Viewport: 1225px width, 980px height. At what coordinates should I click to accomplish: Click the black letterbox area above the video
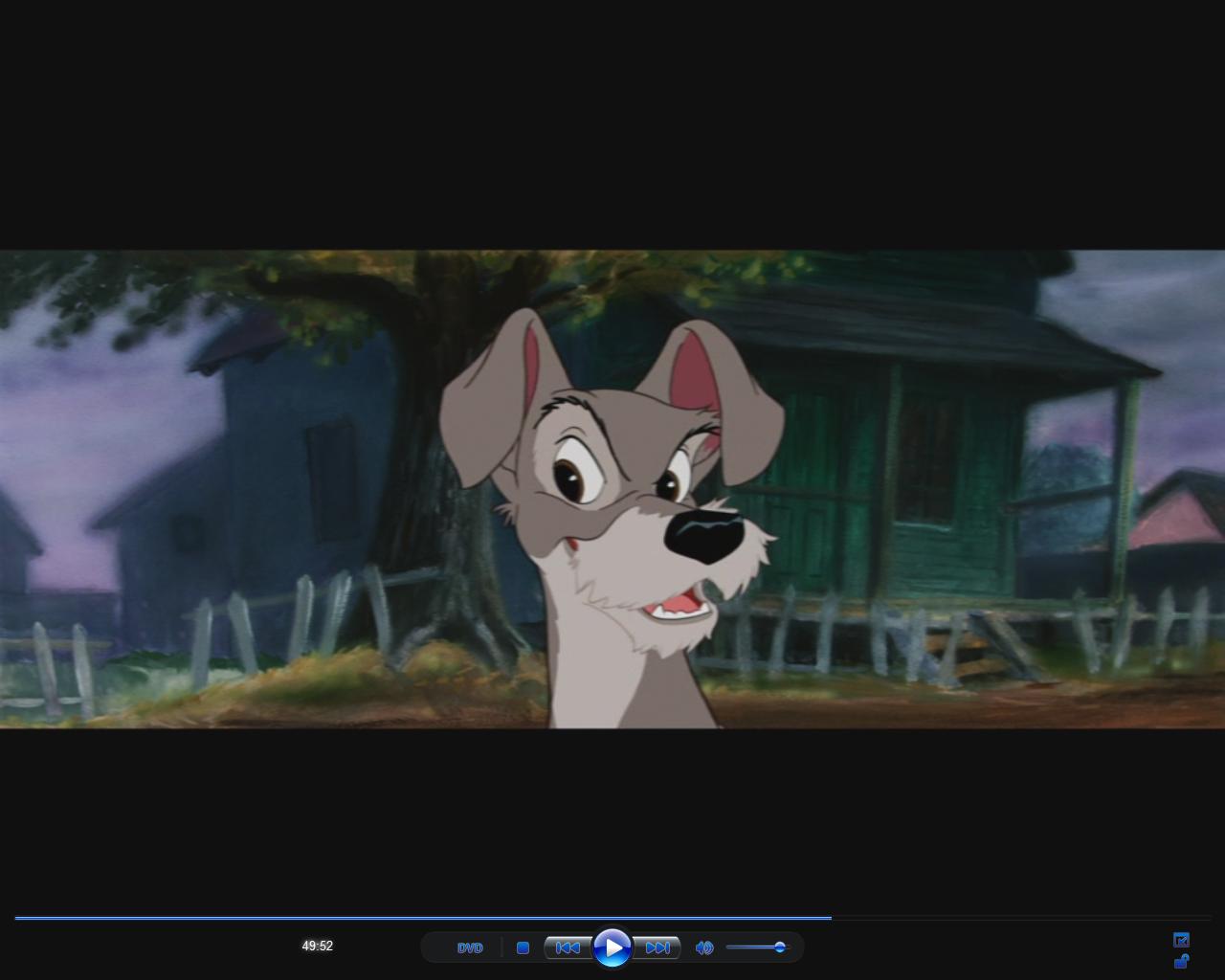tap(612, 124)
